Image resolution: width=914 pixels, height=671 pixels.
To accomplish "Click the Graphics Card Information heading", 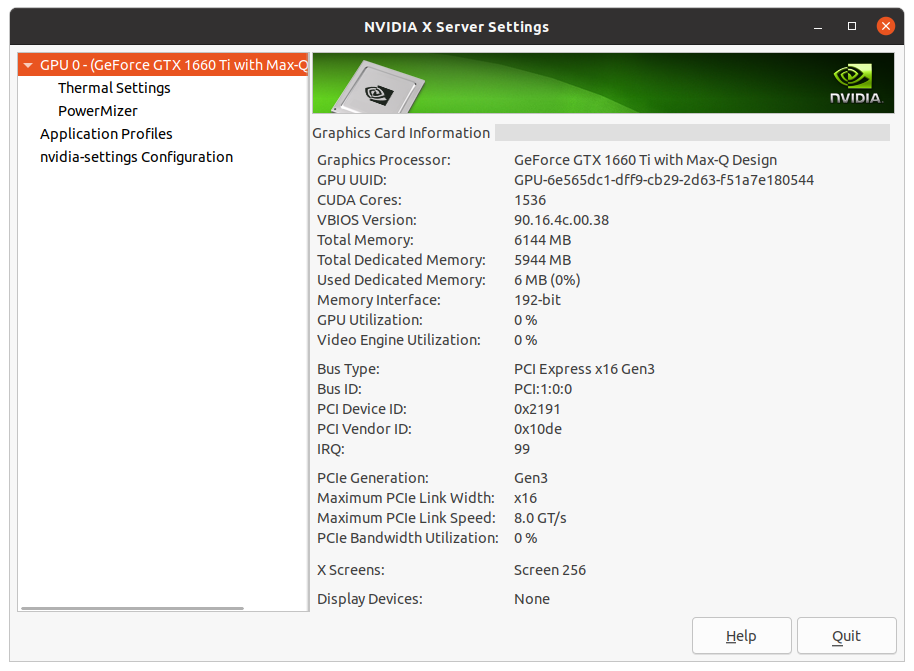I will tap(401, 133).
